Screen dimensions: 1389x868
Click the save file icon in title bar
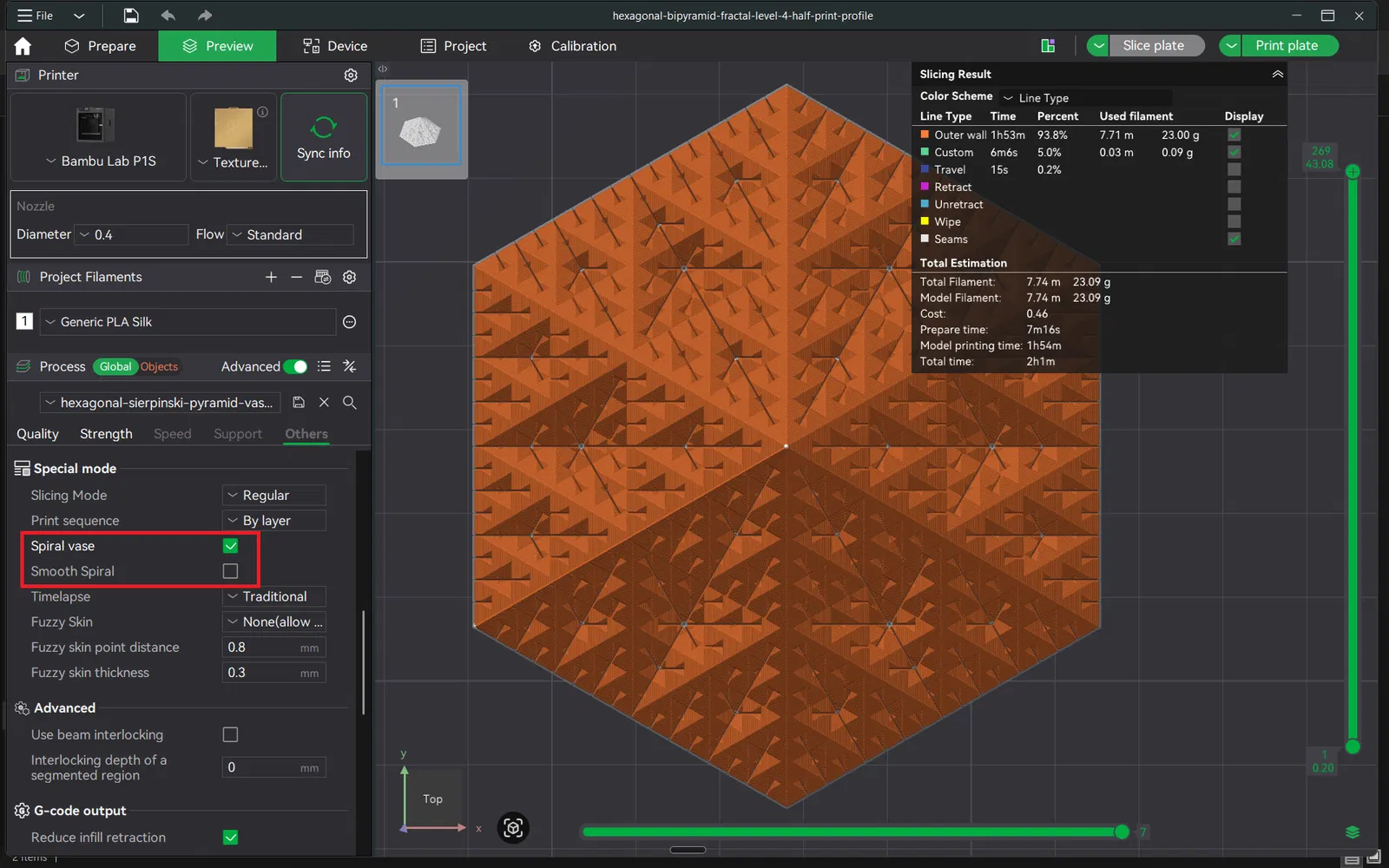point(130,16)
